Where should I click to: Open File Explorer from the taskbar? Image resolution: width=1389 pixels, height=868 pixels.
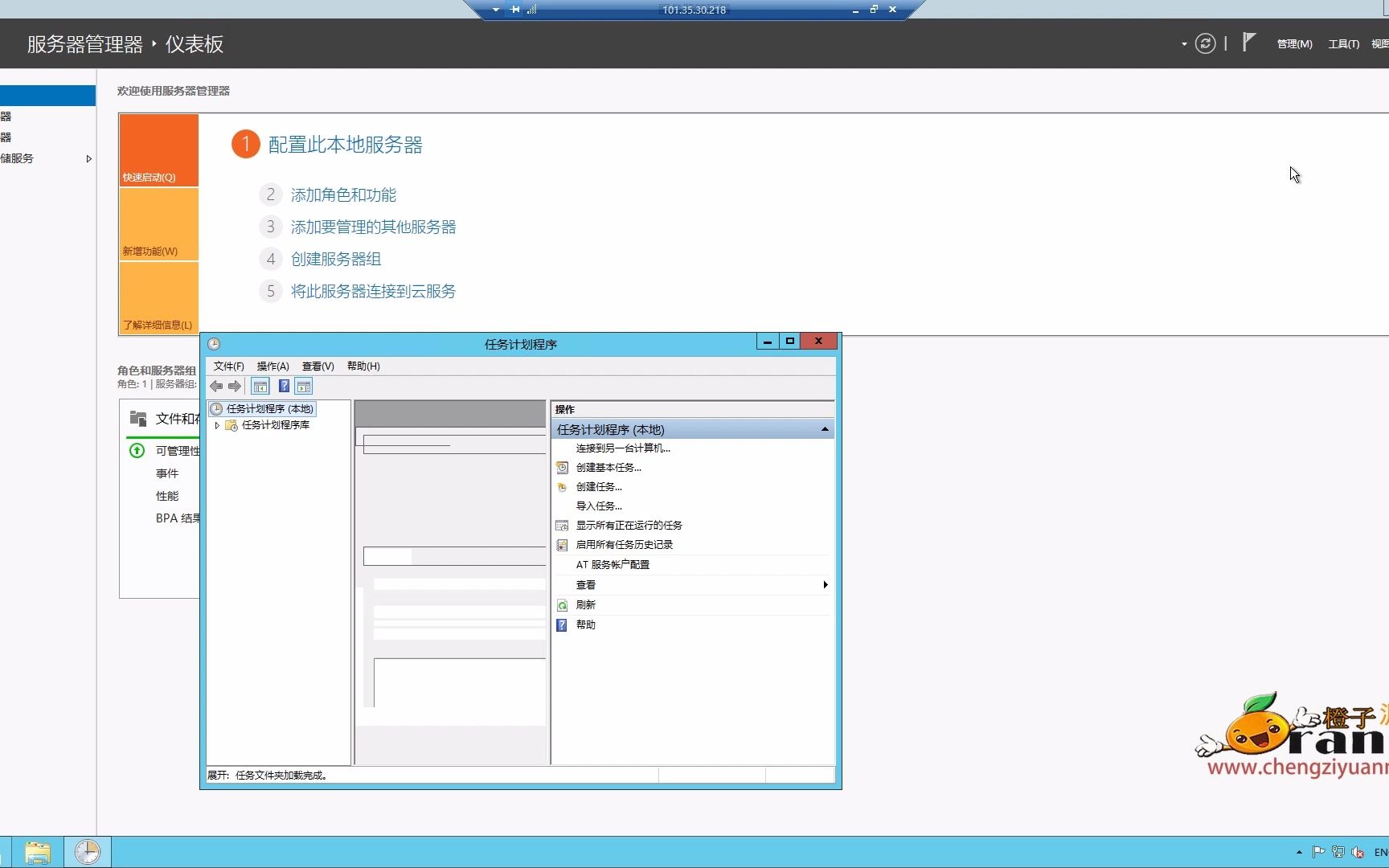pos(37,852)
